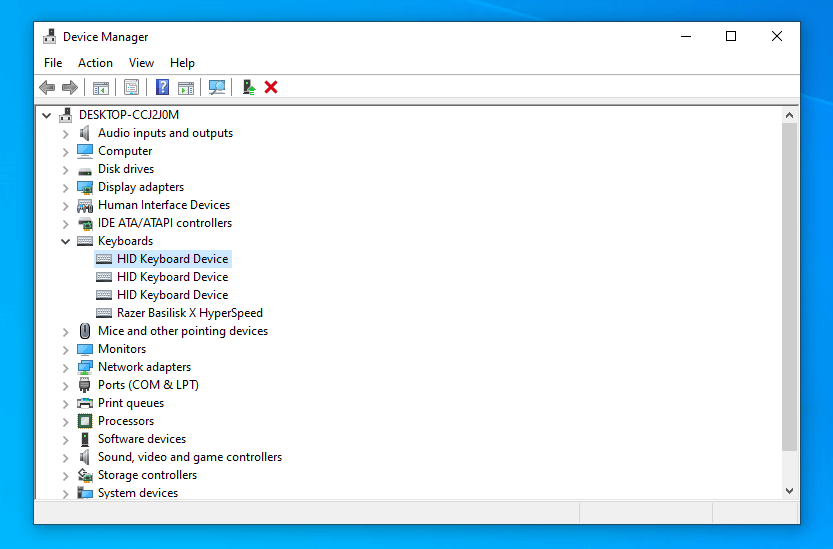Click IDE ATA/ATAPI controllers icon

[x=85, y=223]
